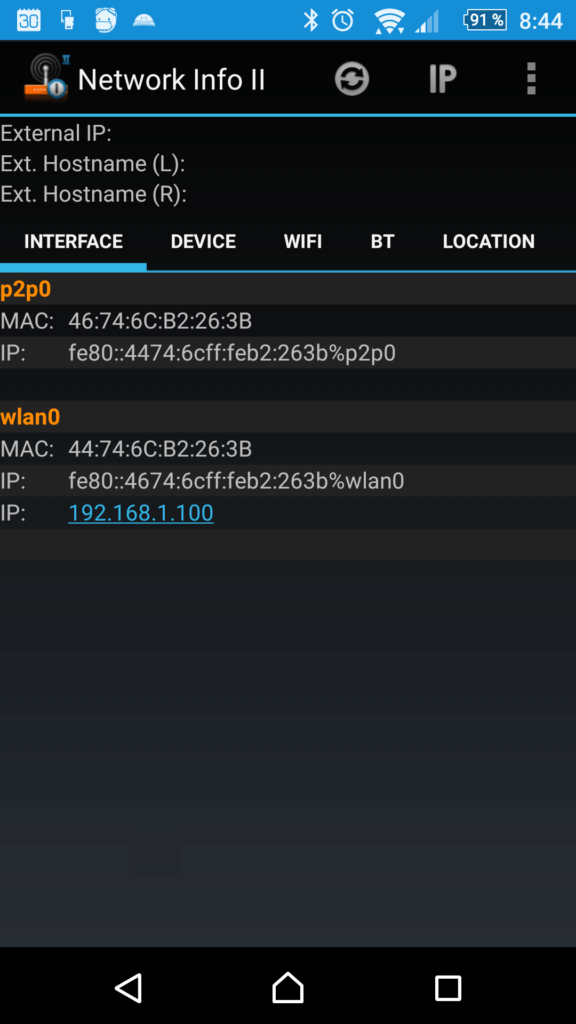This screenshot has height=1024, width=576.
Task: Tap the battery 91% indicator
Action: click(x=485, y=20)
